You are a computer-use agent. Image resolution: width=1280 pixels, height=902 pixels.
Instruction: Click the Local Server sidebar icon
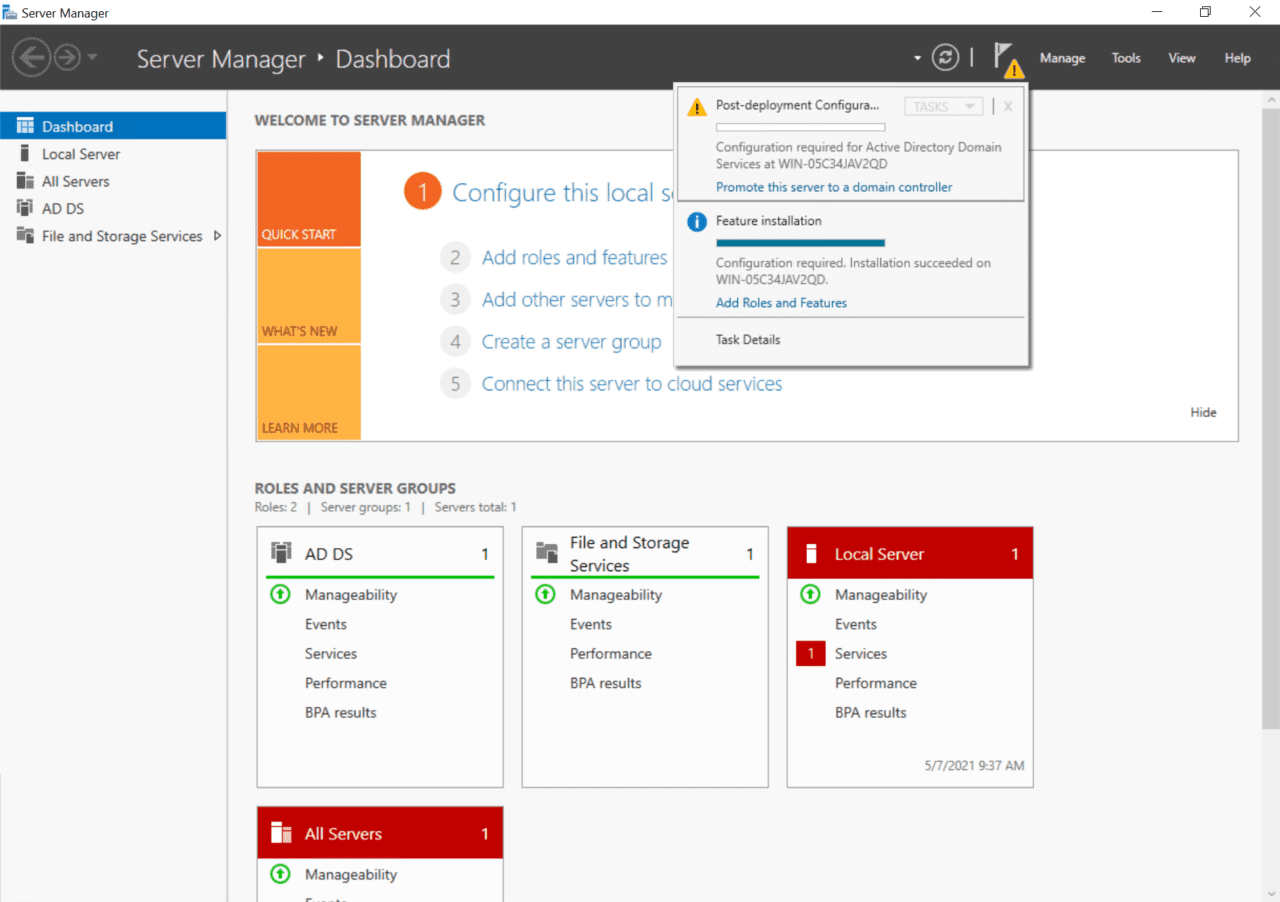coord(25,153)
